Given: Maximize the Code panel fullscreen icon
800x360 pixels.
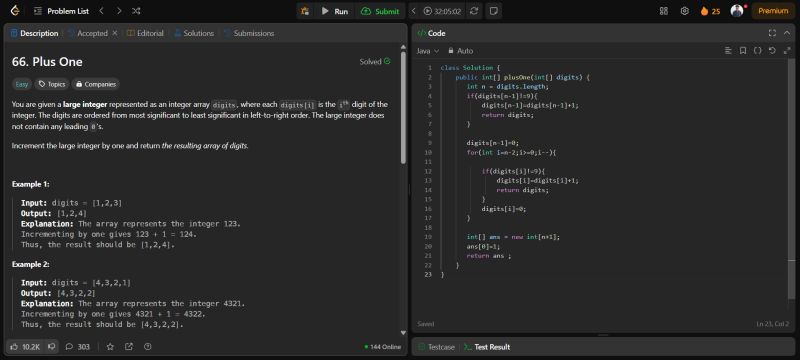Looking at the screenshot, I should pos(772,33).
